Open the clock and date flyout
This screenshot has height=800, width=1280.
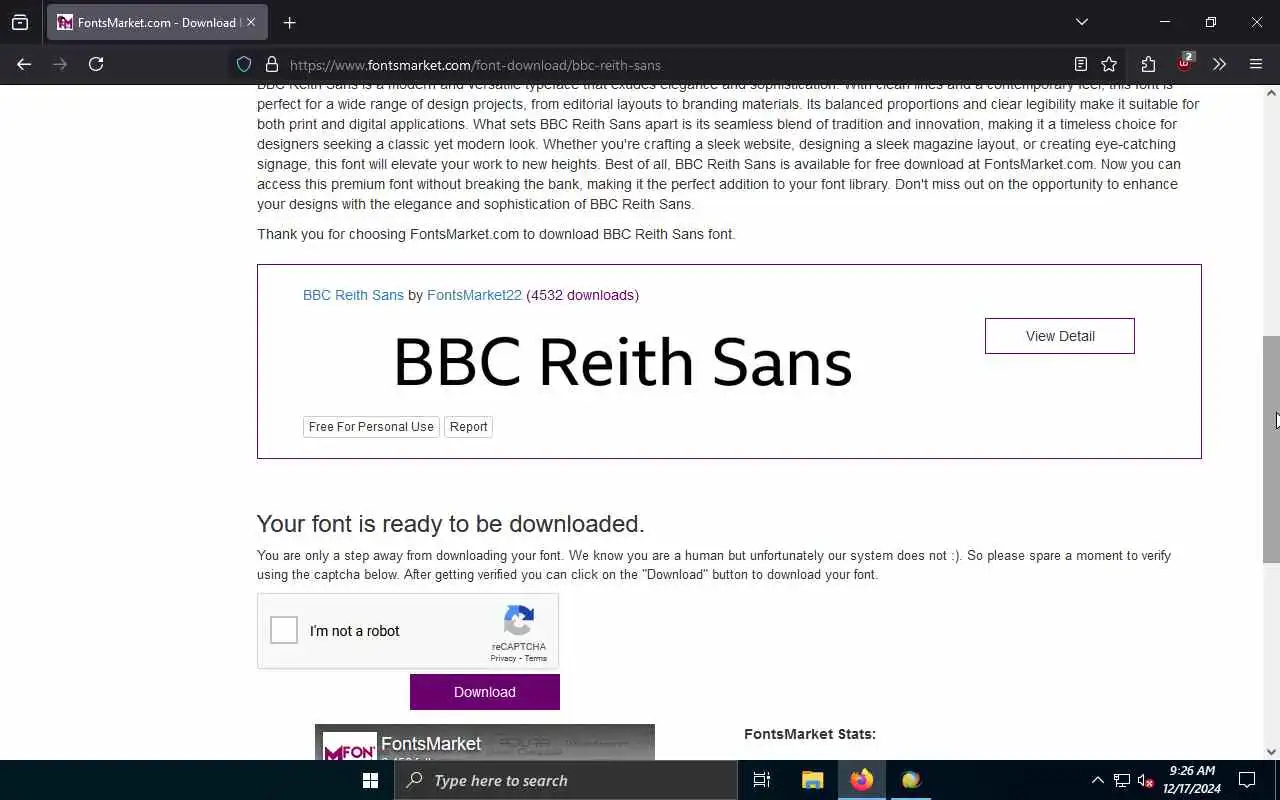[x=1192, y=780]
